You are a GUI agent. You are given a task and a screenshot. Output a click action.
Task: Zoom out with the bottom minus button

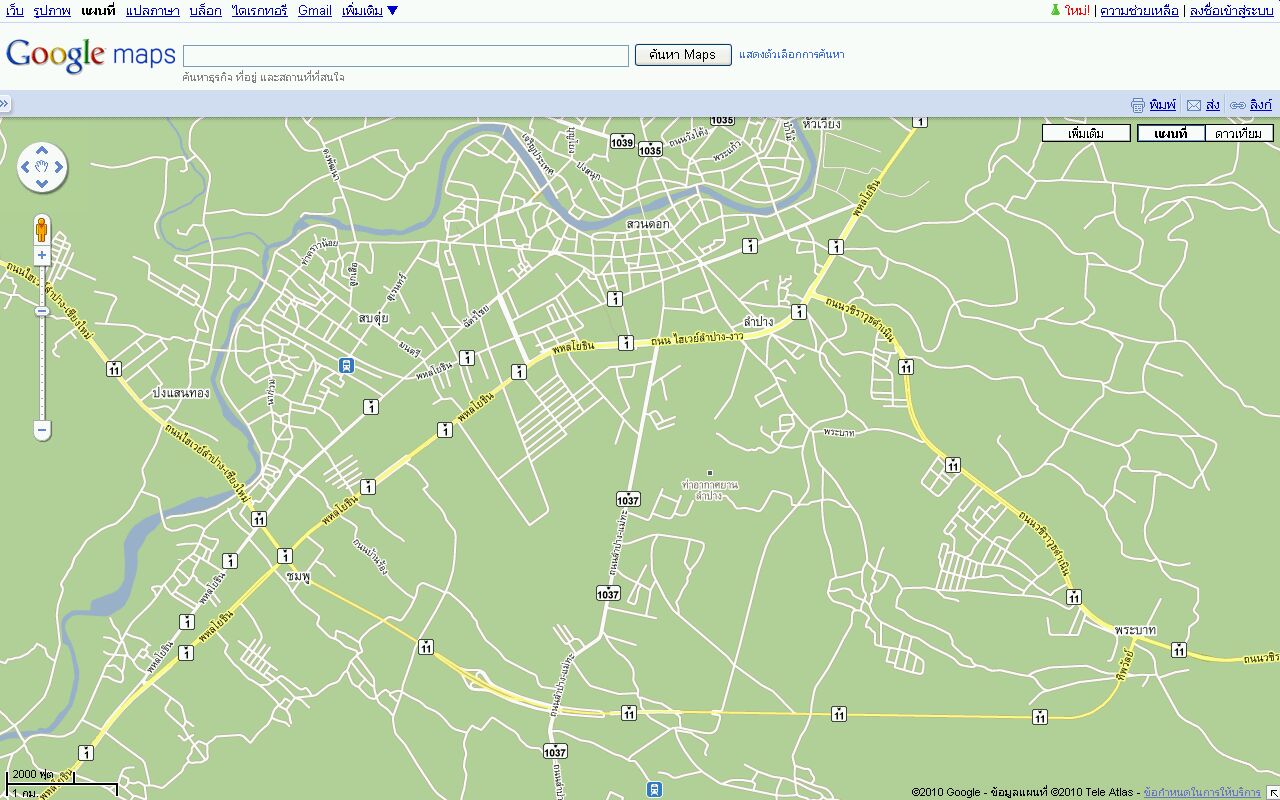pos(42,431)
